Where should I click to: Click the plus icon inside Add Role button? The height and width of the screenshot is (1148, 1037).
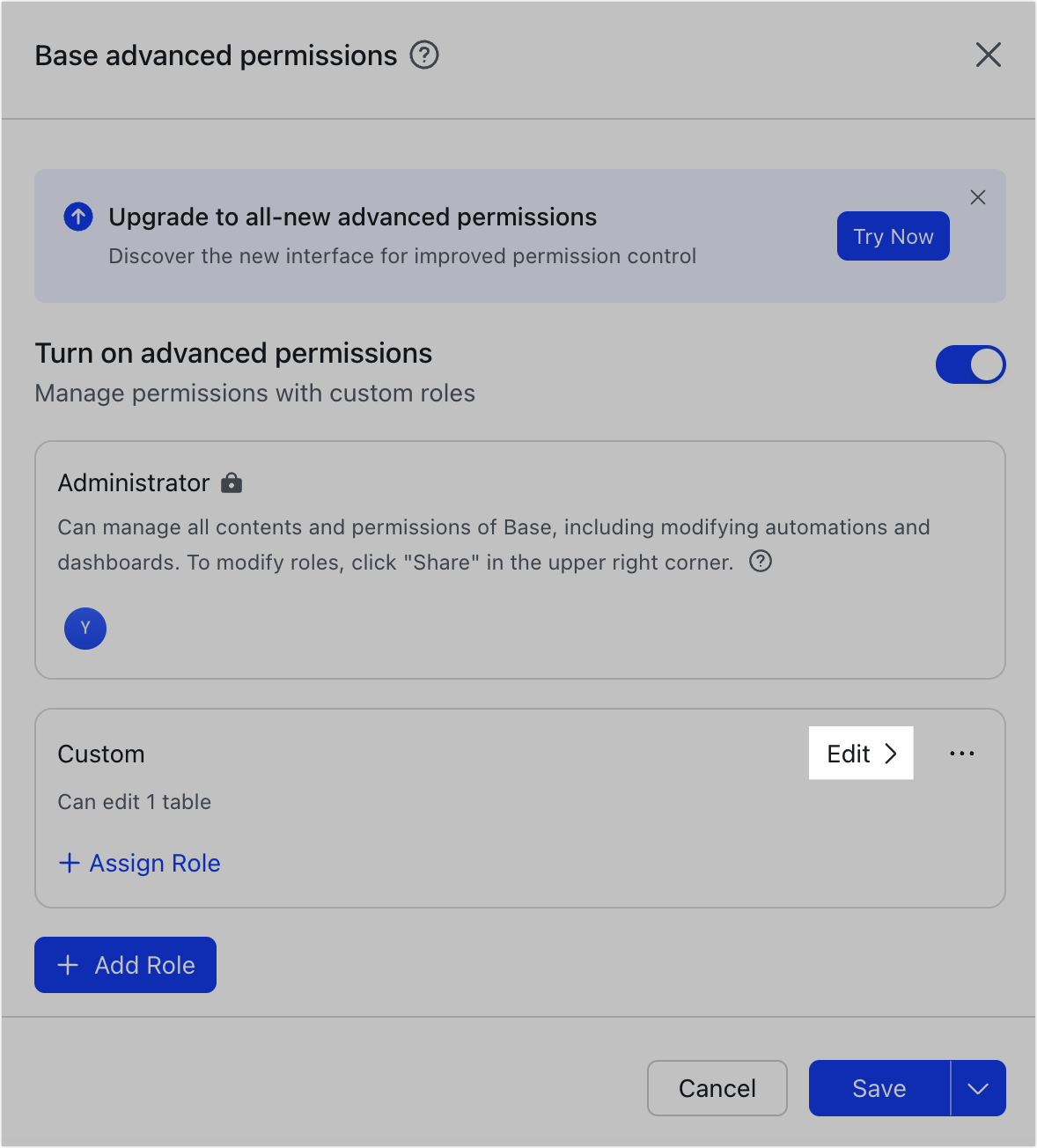pyautogui.click(x=67, y=965)
